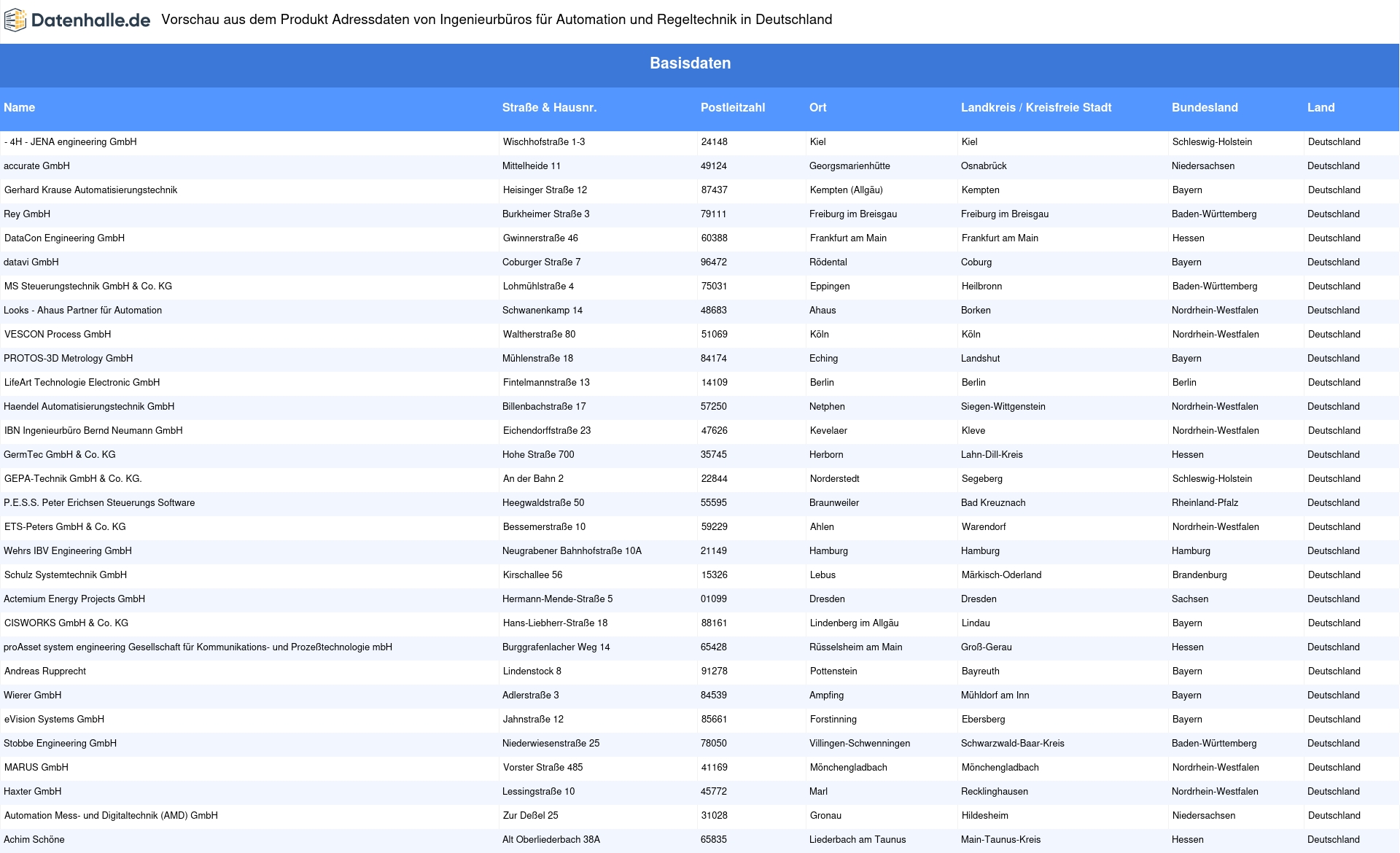
Task: Click the page title 'Vorschau aus dem Produkt Adressdaten'
Action: click(x=497, y=20)
